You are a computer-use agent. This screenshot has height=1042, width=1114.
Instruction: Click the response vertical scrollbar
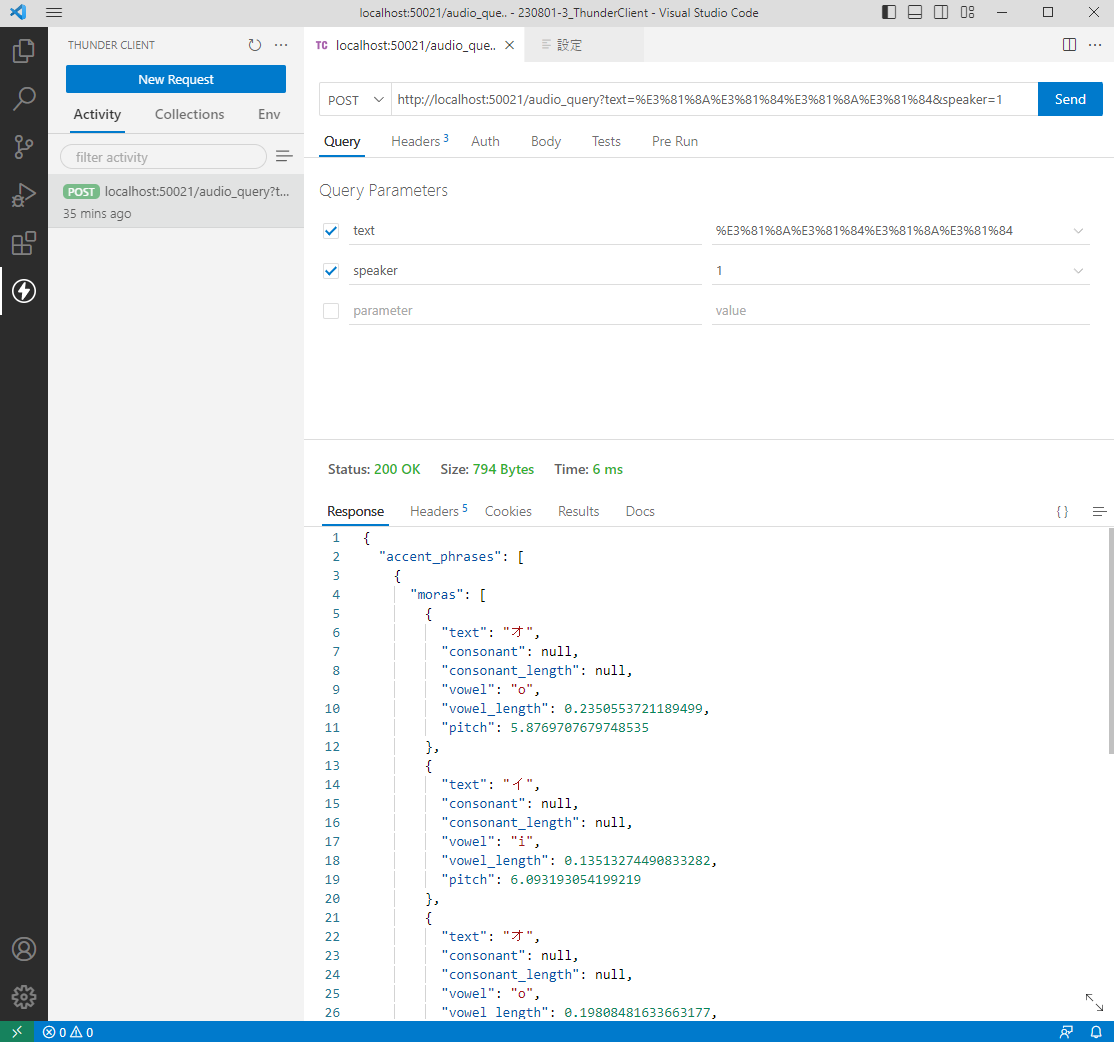click(x=1110, y=641)
